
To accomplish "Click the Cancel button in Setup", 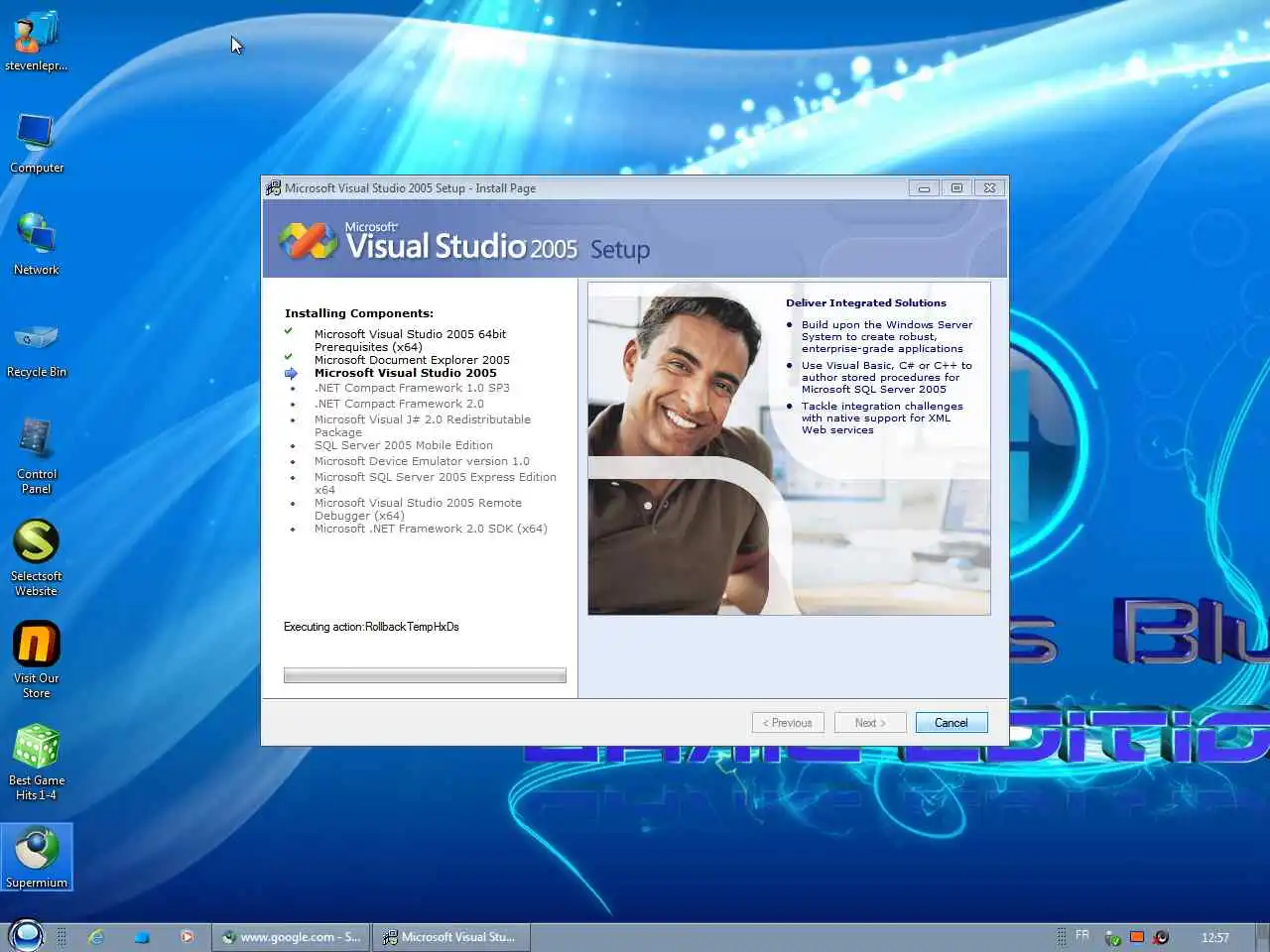I will 952,723.
